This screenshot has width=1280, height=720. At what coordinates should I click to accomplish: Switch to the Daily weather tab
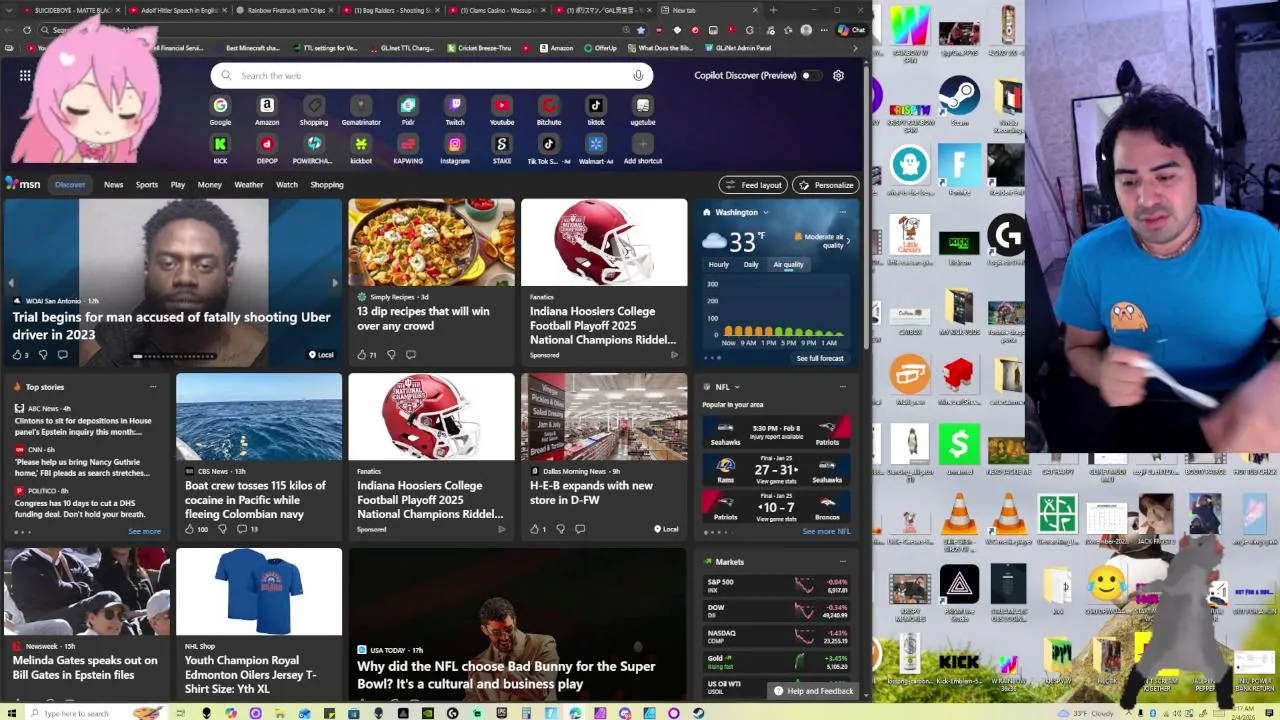pyautogui.click(x=751, y=265)
